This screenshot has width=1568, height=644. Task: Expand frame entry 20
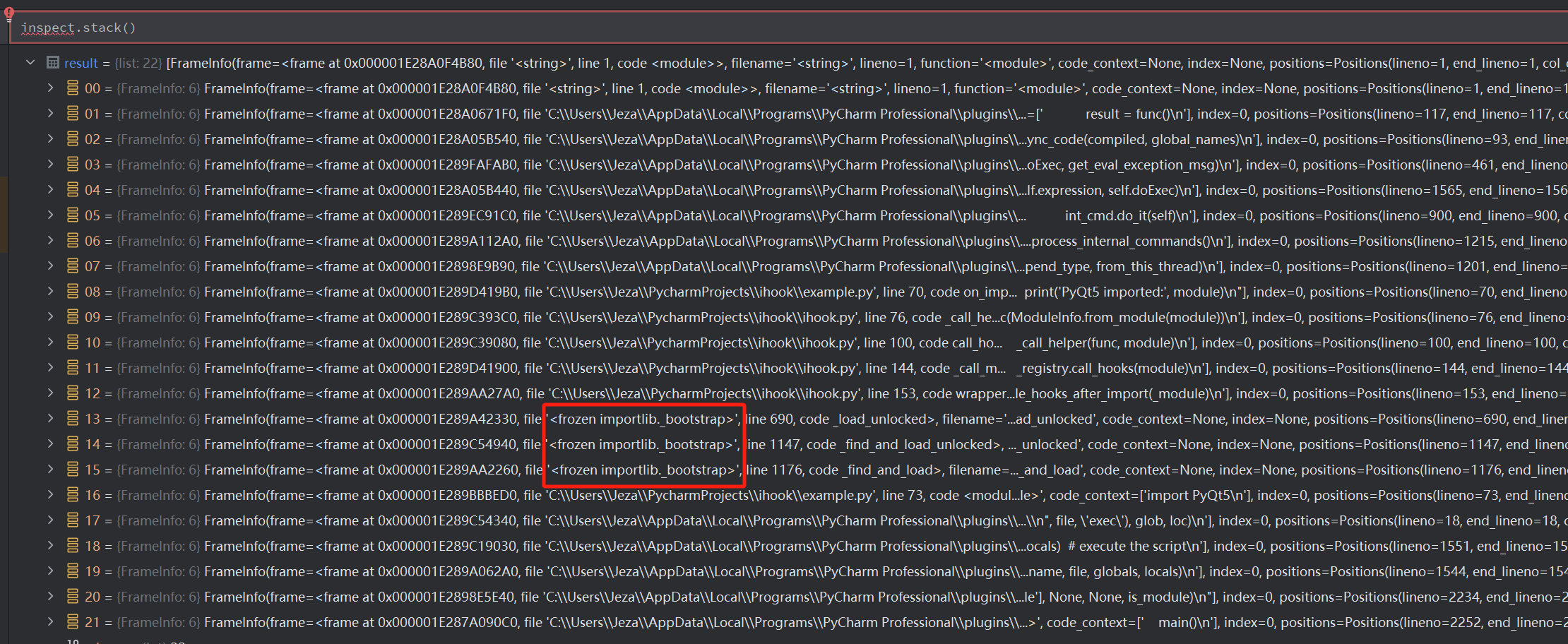click(50, 597)
